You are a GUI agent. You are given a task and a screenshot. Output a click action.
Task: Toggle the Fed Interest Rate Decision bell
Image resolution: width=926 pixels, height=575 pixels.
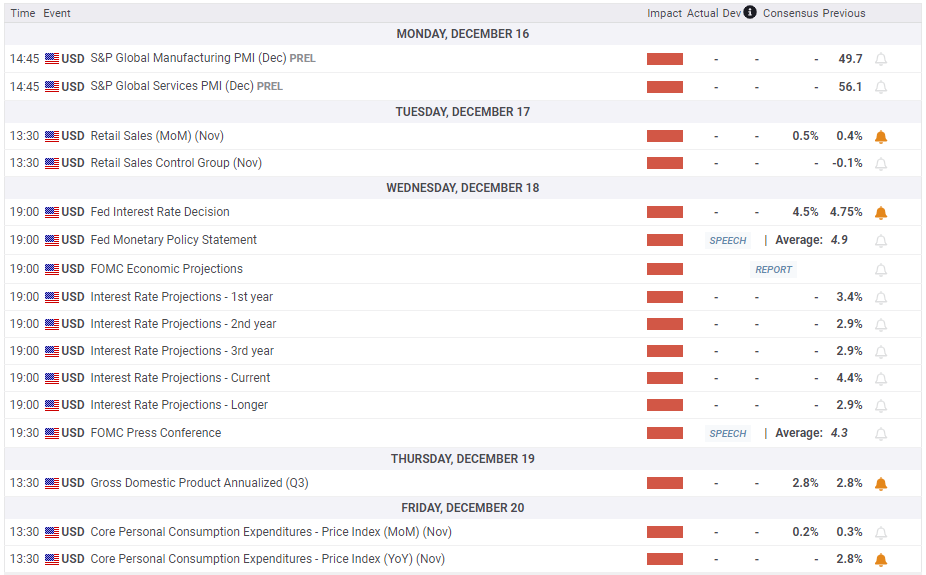tap(881, 212)
